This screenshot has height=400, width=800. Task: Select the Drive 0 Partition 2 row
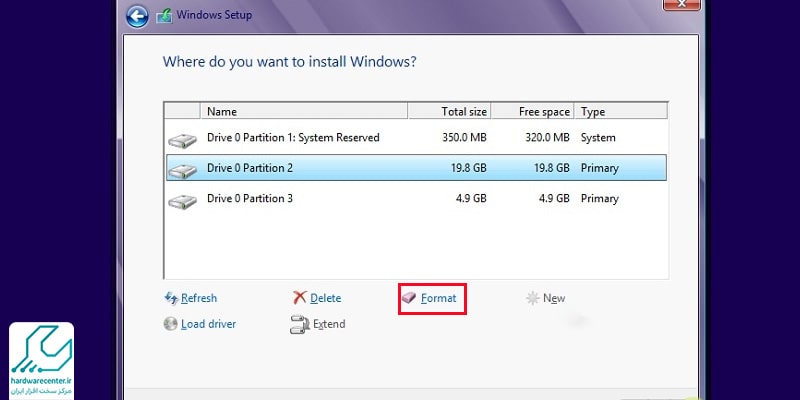(x=416, y=168)
